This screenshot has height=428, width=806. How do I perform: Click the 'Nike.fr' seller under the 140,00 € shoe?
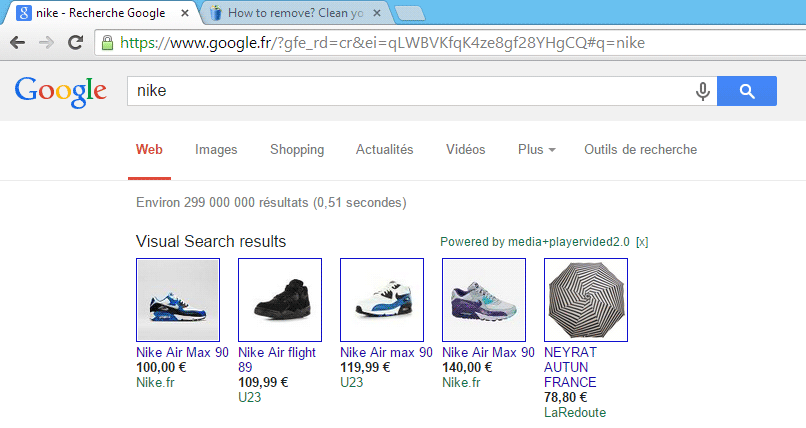[461, 383]
